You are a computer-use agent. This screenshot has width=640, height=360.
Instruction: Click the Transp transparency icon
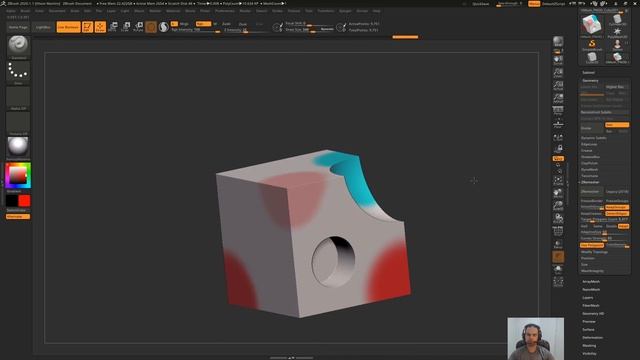click(x=558, y=244)
